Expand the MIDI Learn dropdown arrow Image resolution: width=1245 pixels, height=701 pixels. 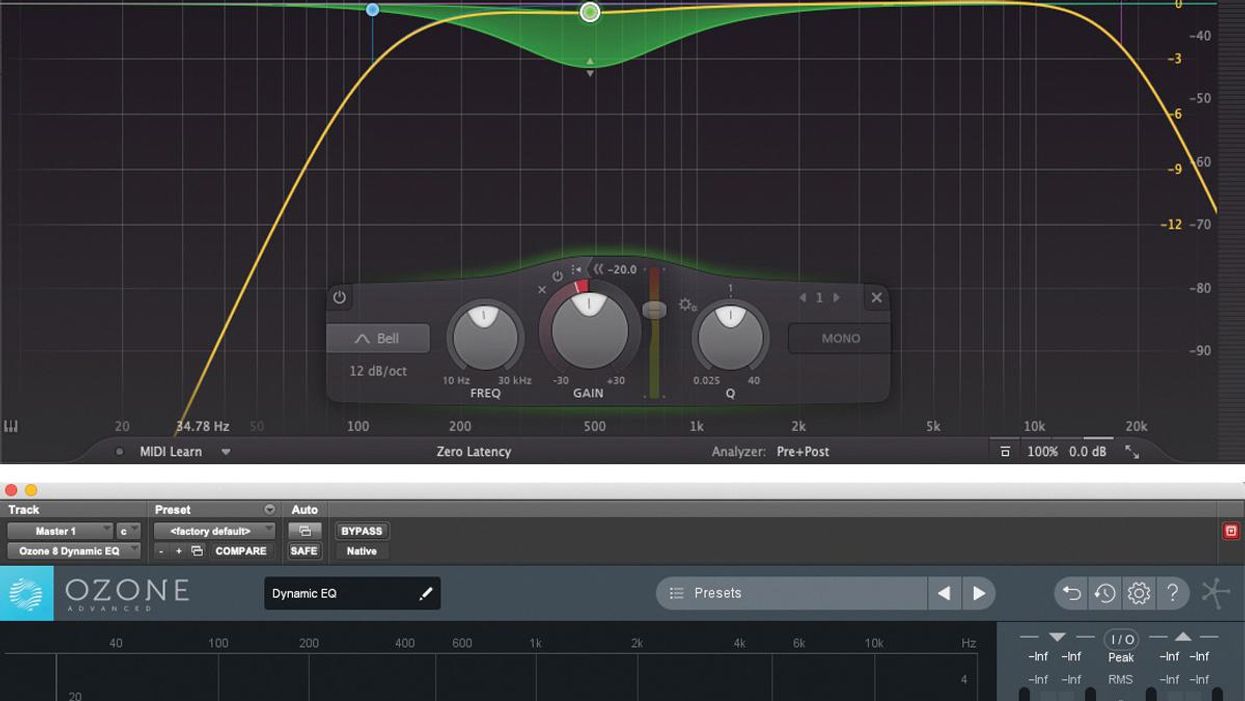[226, 452]
